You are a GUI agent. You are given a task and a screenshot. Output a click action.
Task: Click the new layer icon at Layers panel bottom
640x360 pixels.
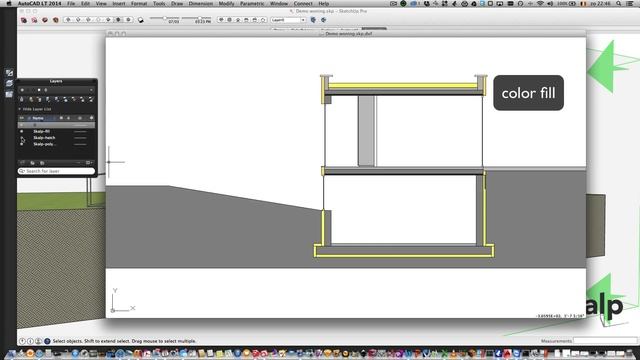click(22, 163)
